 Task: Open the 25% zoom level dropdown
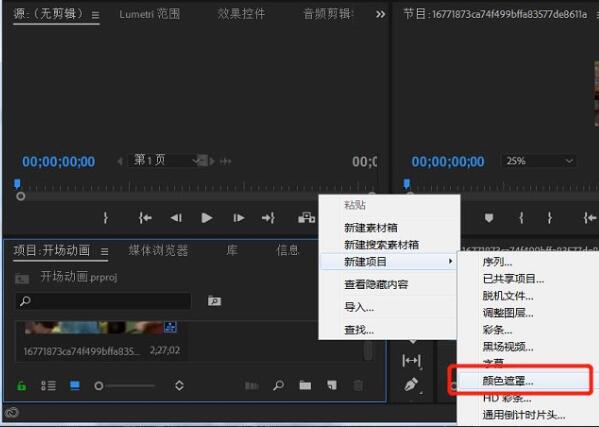[x=538, y=161]
